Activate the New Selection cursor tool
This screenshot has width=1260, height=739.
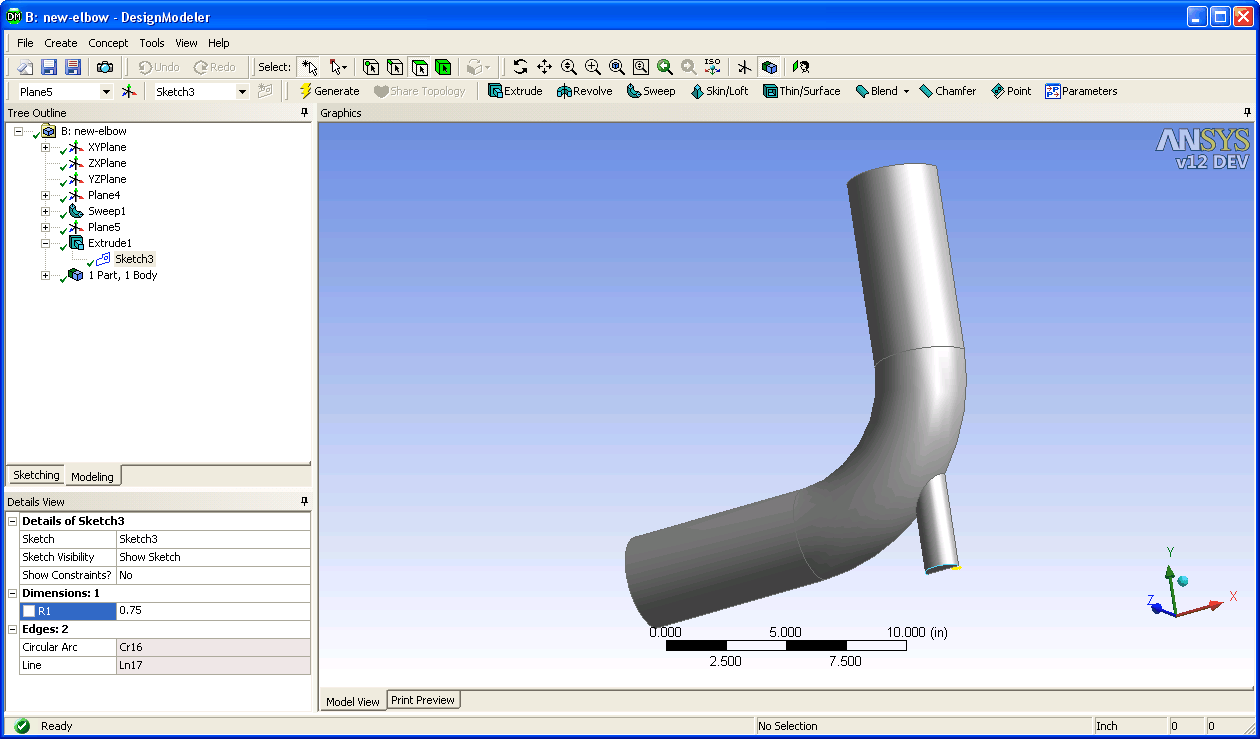tap(309, 67)
